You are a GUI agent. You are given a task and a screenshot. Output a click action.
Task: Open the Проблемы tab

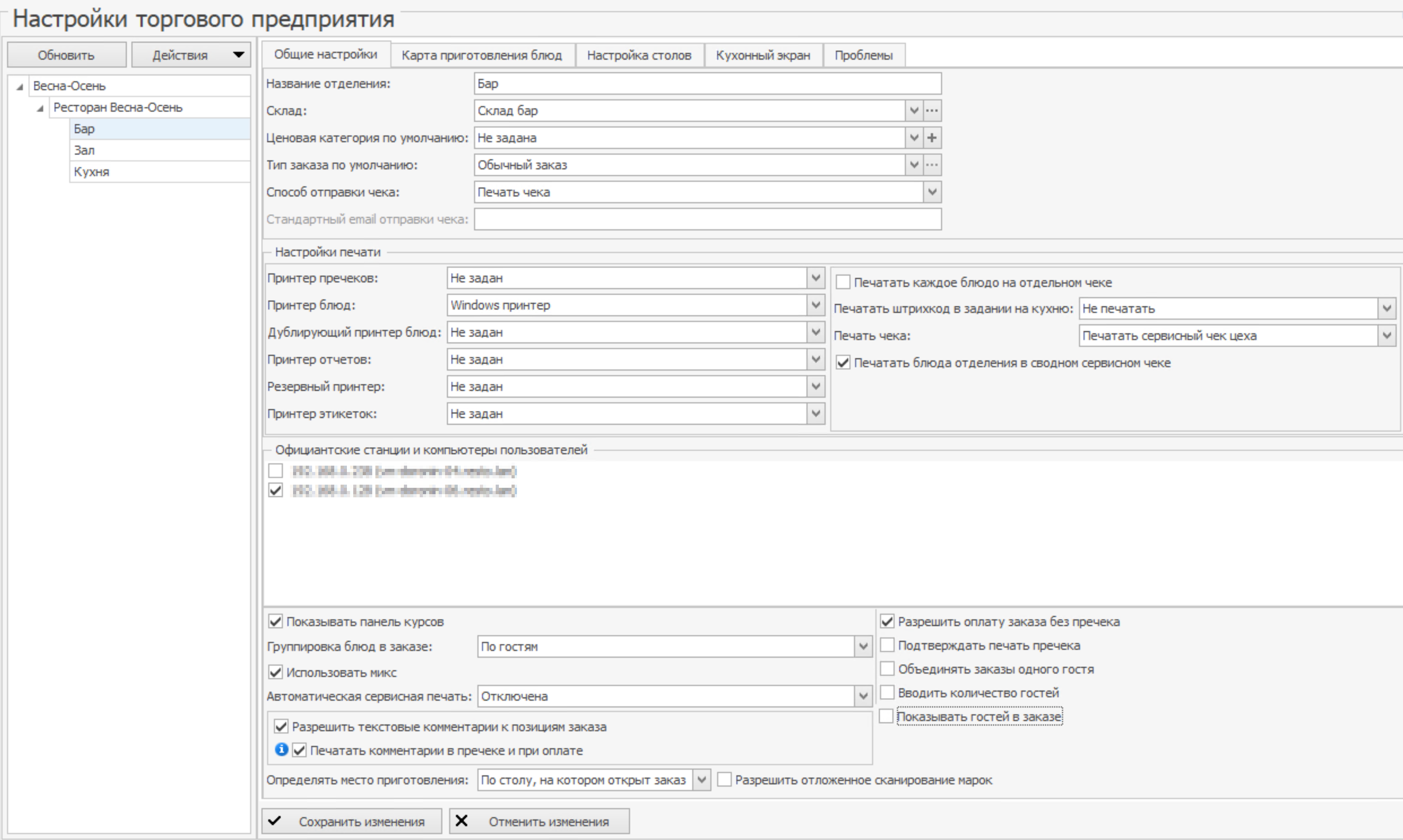(864, 56)
